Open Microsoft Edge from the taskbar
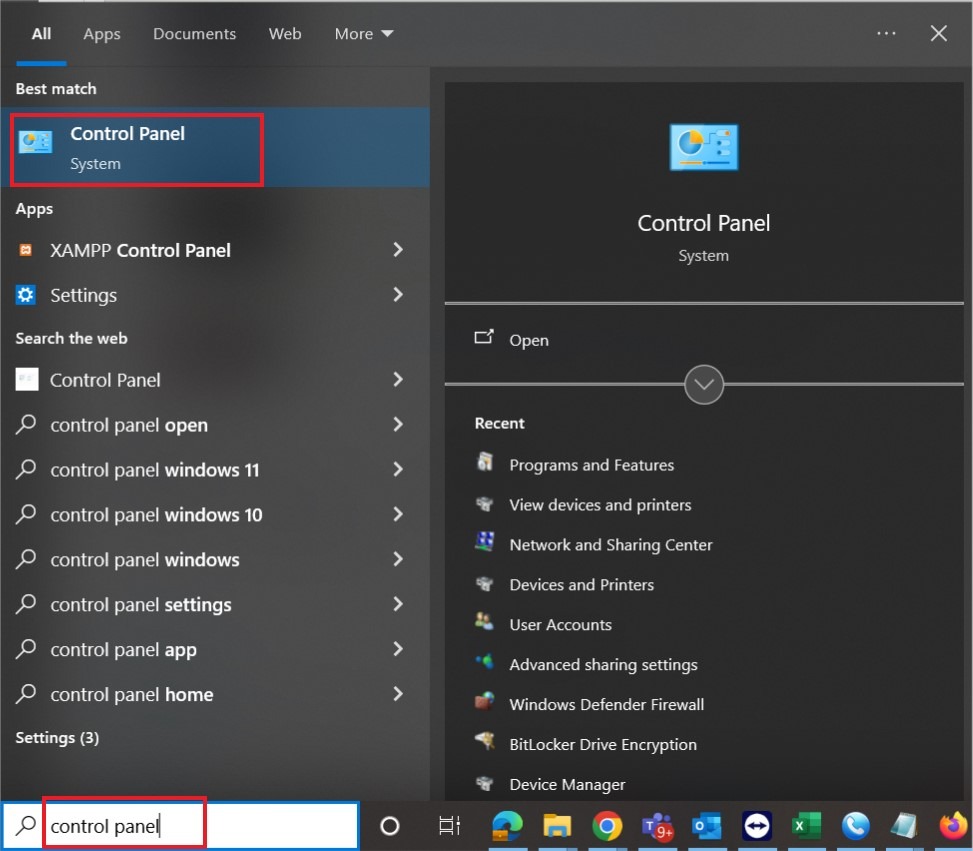The width and height of the screenshot is (973, 851). [x=508, y=825]
